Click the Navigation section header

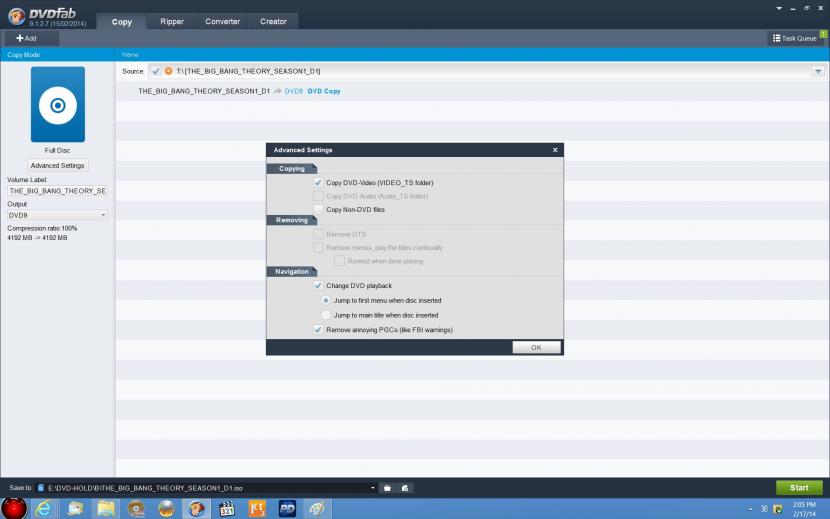pos(292,271)
